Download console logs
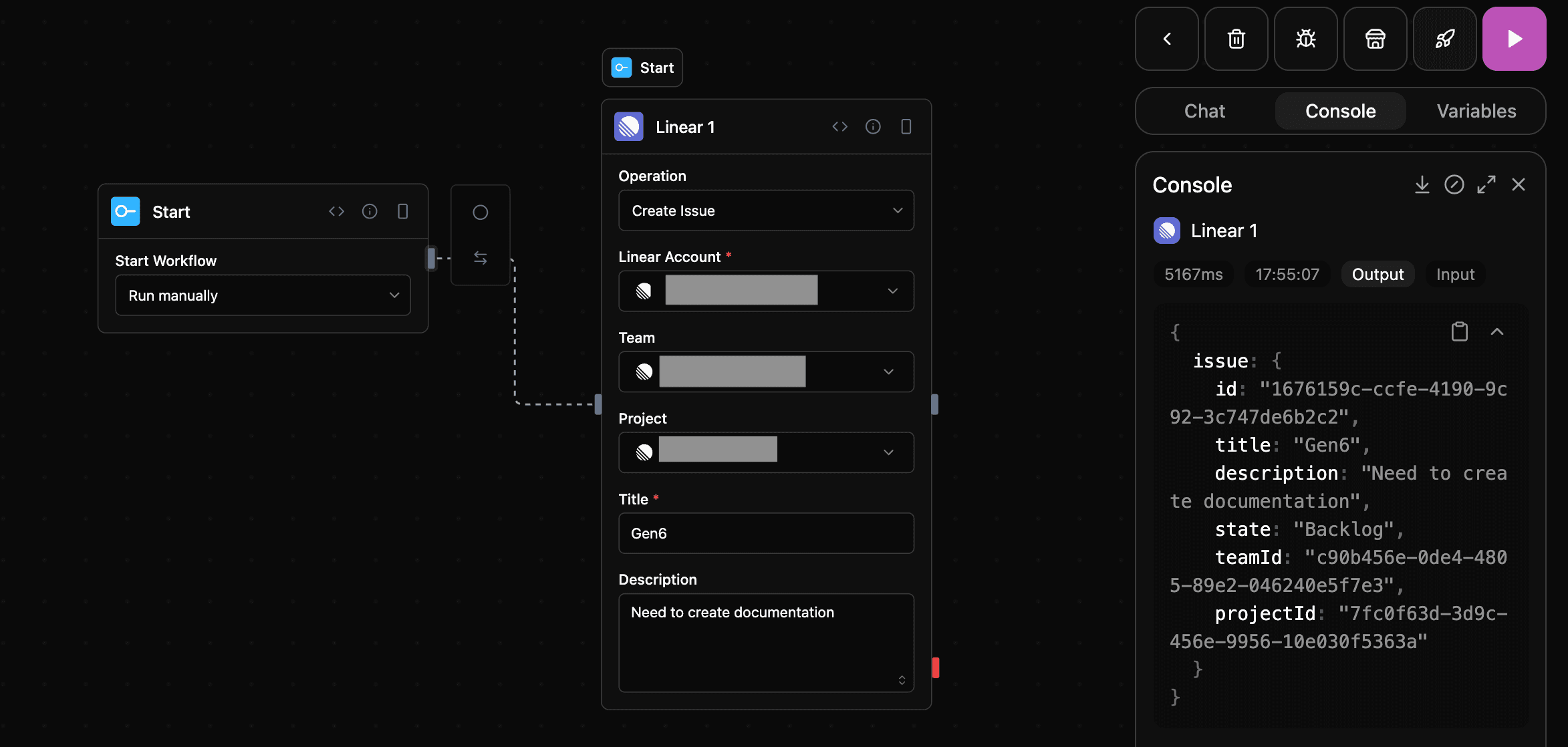This screenshot has width=1568, height=747. [x=1422, y=184]
